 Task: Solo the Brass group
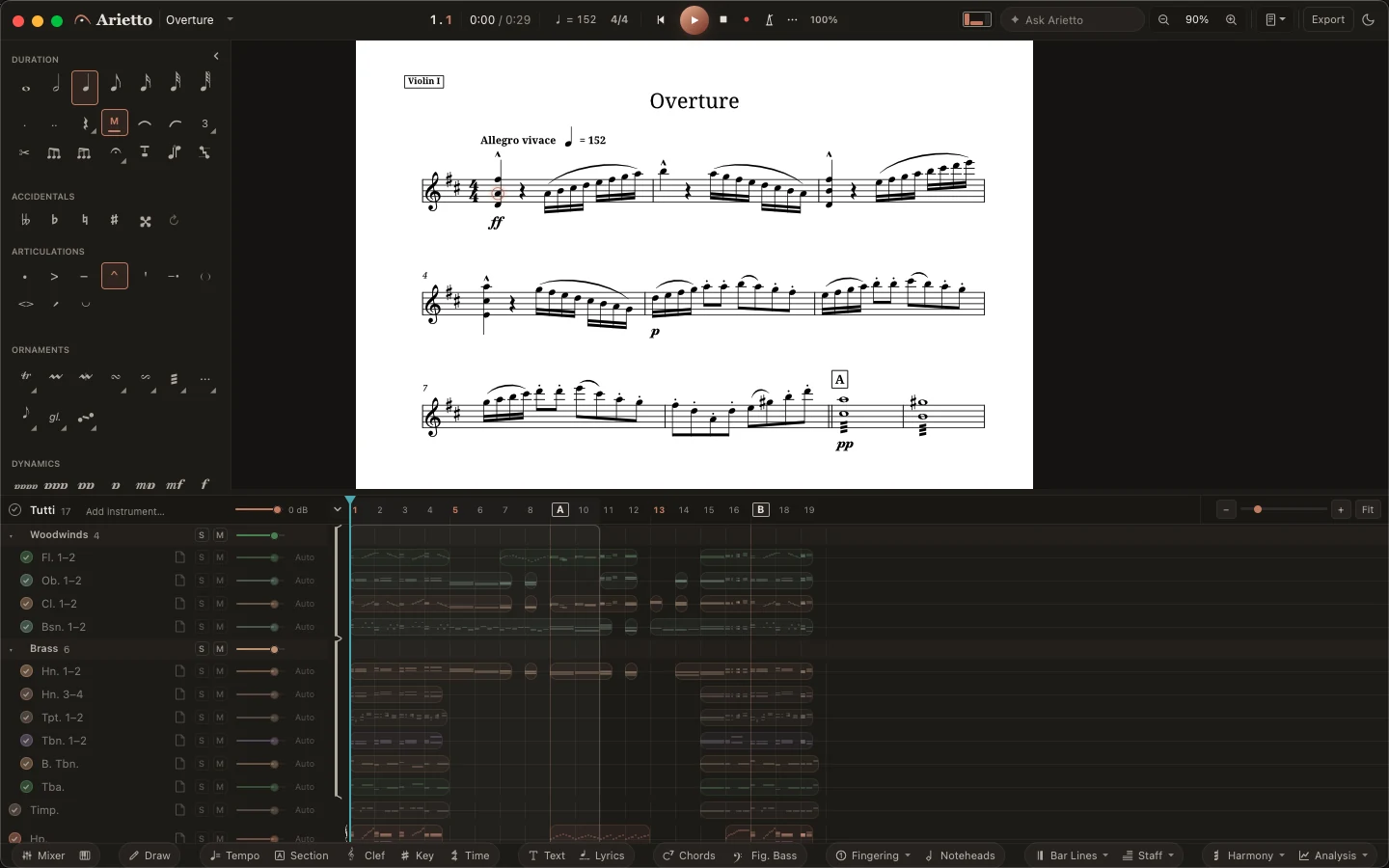[x=202, y=649]
